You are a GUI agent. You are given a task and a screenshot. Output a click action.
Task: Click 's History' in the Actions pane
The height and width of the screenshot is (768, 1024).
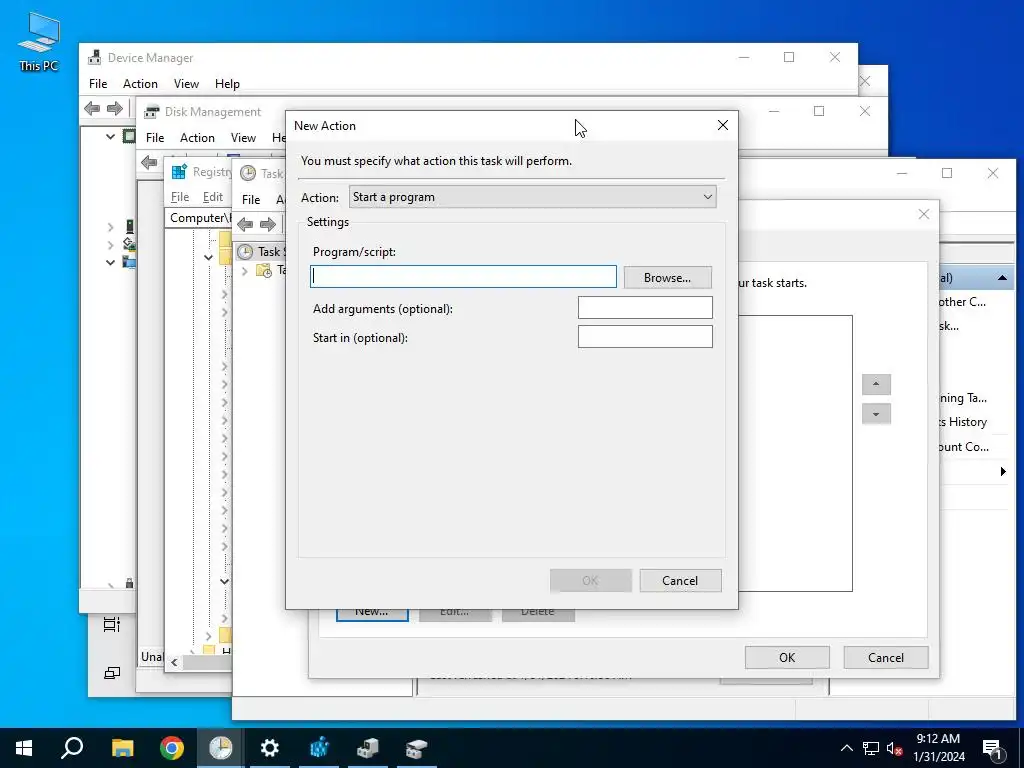963,422
